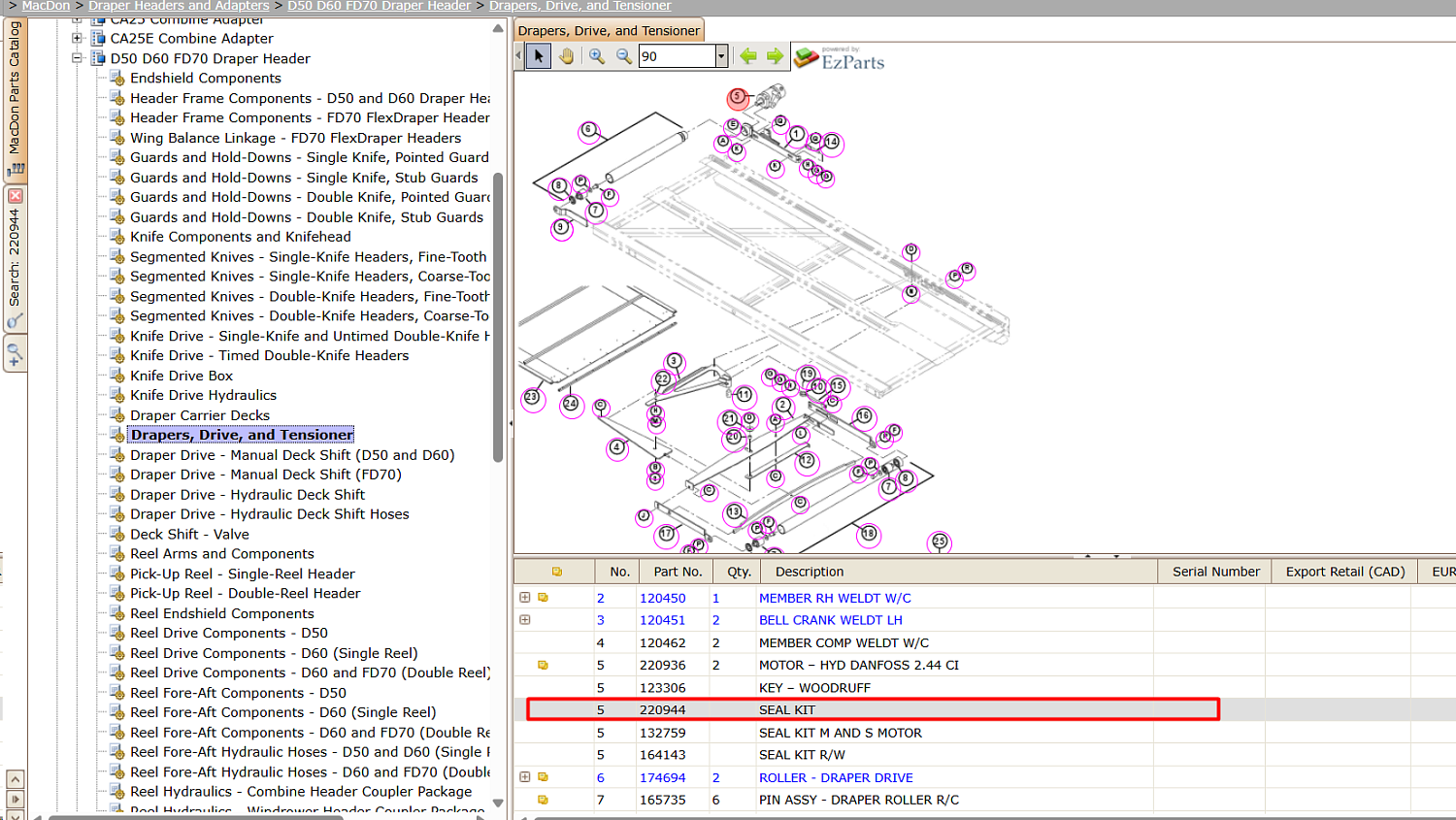Image resolution: width=1456 pixels, height=820 pixels.
Task: Go to previous diagram with green left arrow
Action: (748, 56)
